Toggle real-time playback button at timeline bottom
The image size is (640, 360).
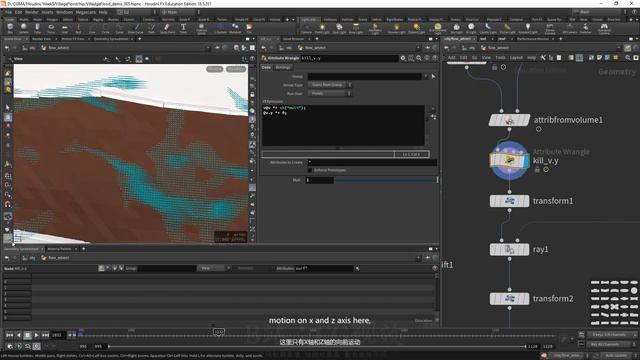pos(36,346)
